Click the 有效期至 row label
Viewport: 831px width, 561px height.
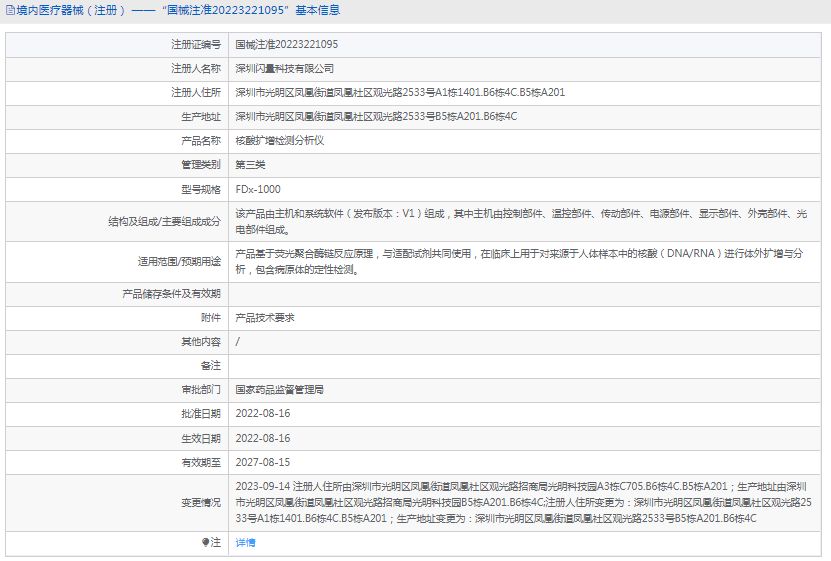pyautogui.click(x=201, y=462)
